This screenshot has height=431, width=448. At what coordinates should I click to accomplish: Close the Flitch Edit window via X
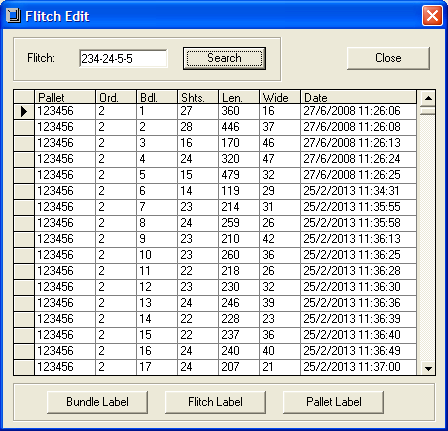[x=432, y=16]
